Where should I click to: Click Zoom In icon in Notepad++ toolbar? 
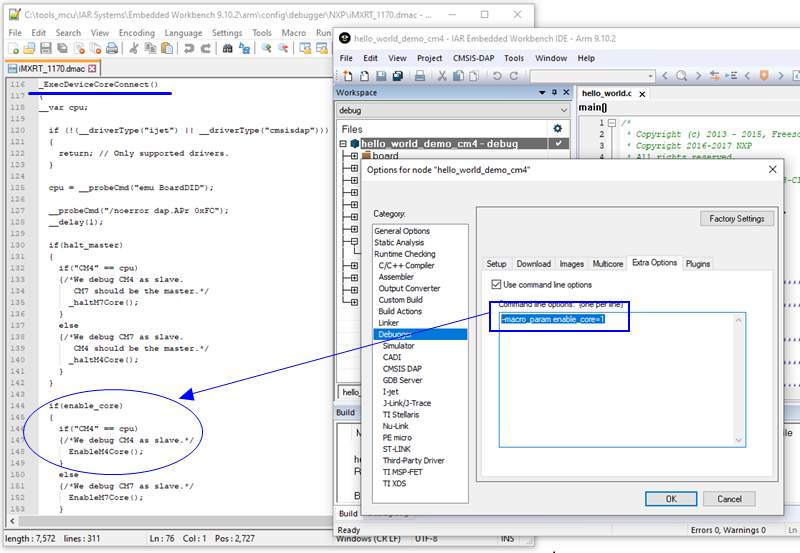[x=266, y=48]
